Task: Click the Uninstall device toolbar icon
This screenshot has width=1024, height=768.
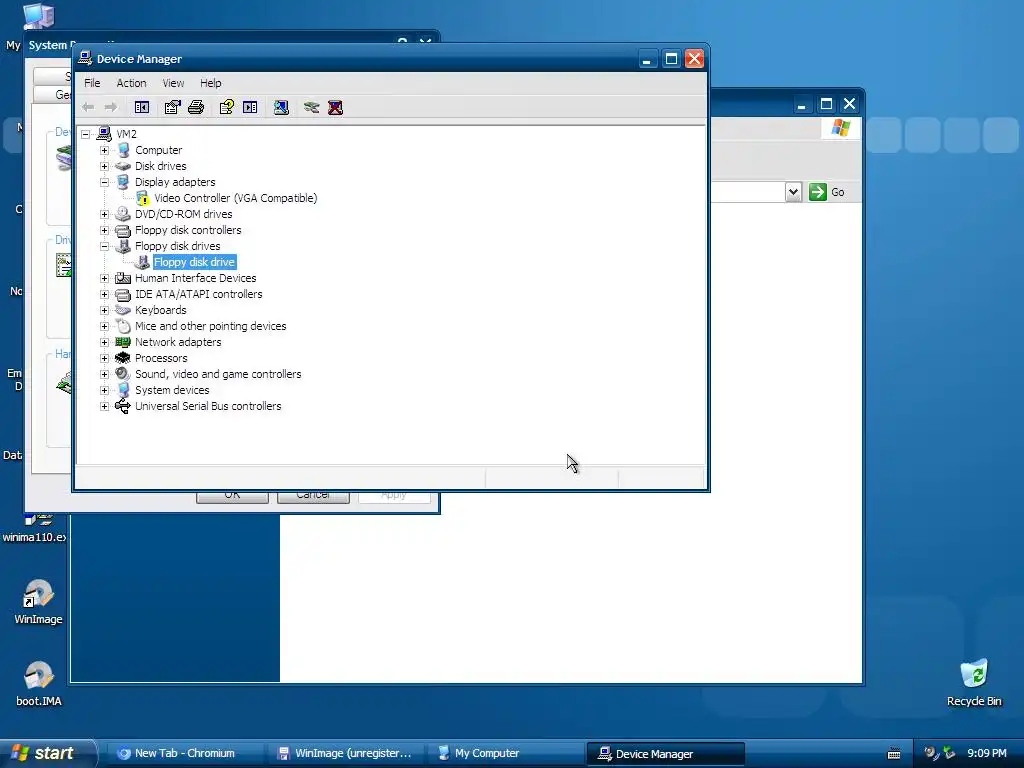Action: tap(335, 107)
